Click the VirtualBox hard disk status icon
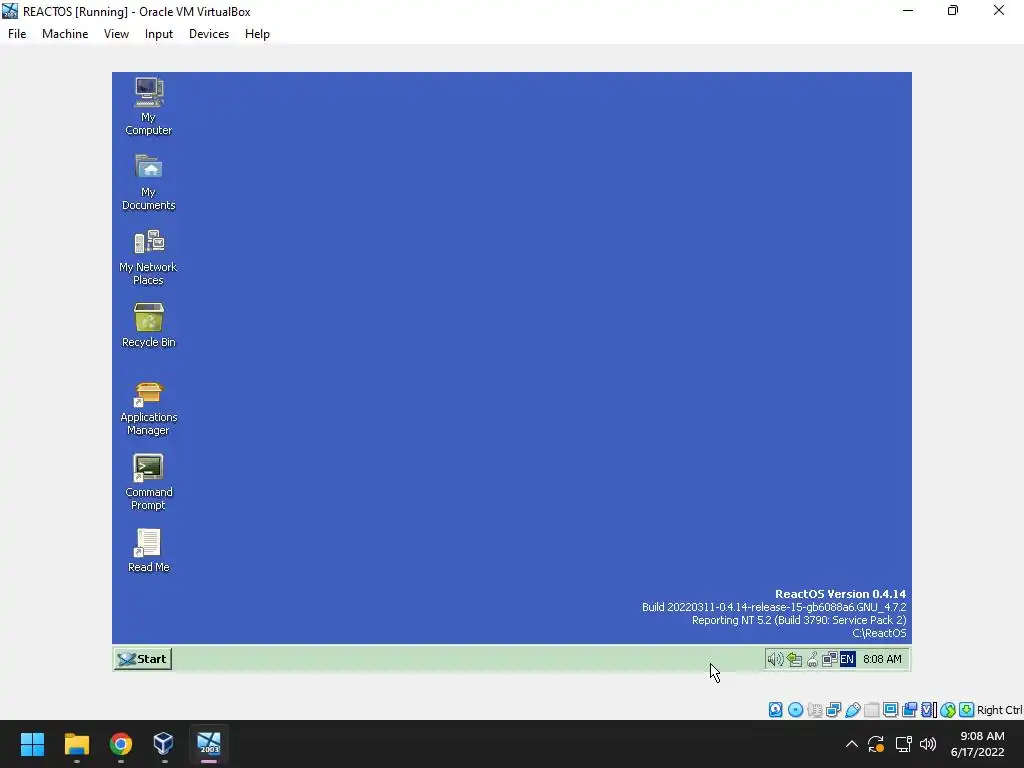Image resolution: width=1024 pixels, height=768 pixels. [x=775, y=710]
